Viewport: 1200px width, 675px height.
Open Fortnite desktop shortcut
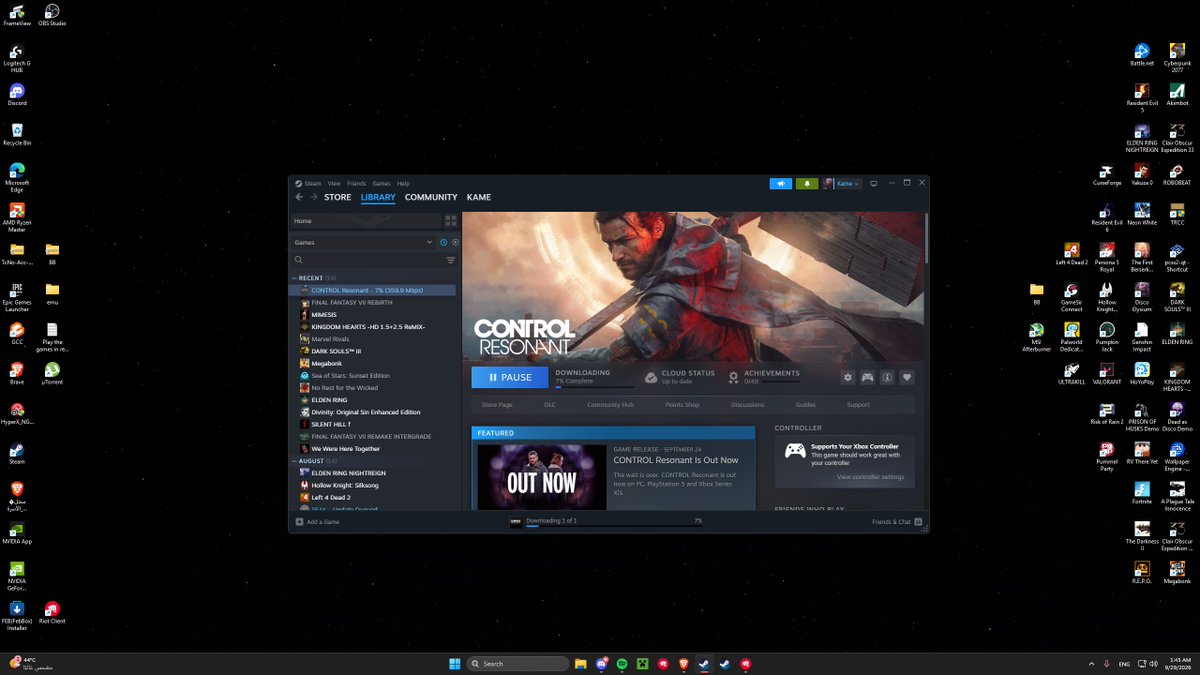(1142, 493)
